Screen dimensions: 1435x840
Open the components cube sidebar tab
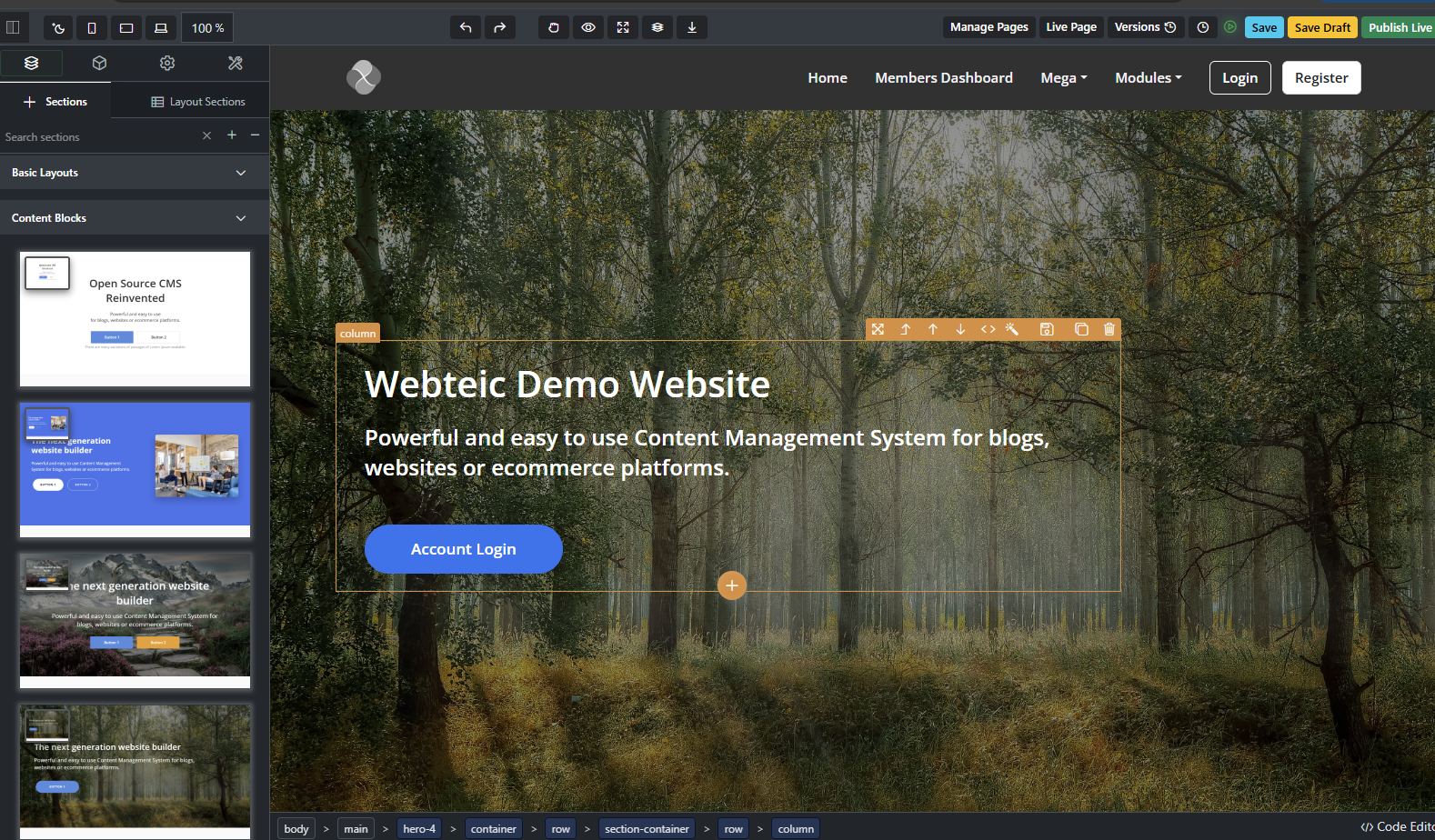pos(100,63)
